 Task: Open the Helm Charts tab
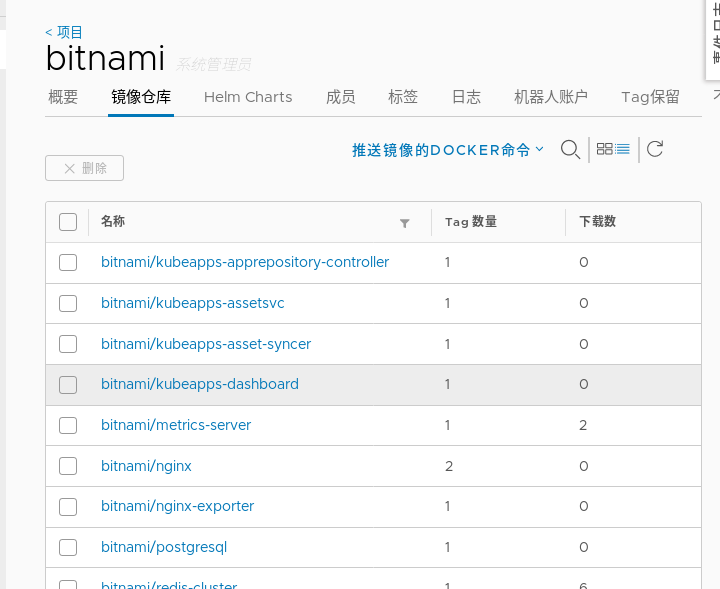(248, 97)
